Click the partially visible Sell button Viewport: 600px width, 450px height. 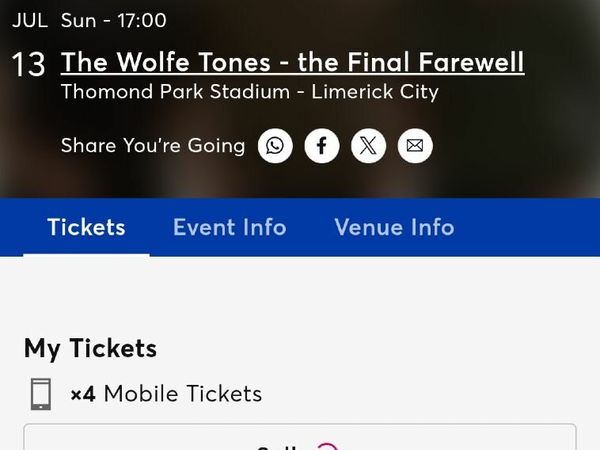point(300,437)
